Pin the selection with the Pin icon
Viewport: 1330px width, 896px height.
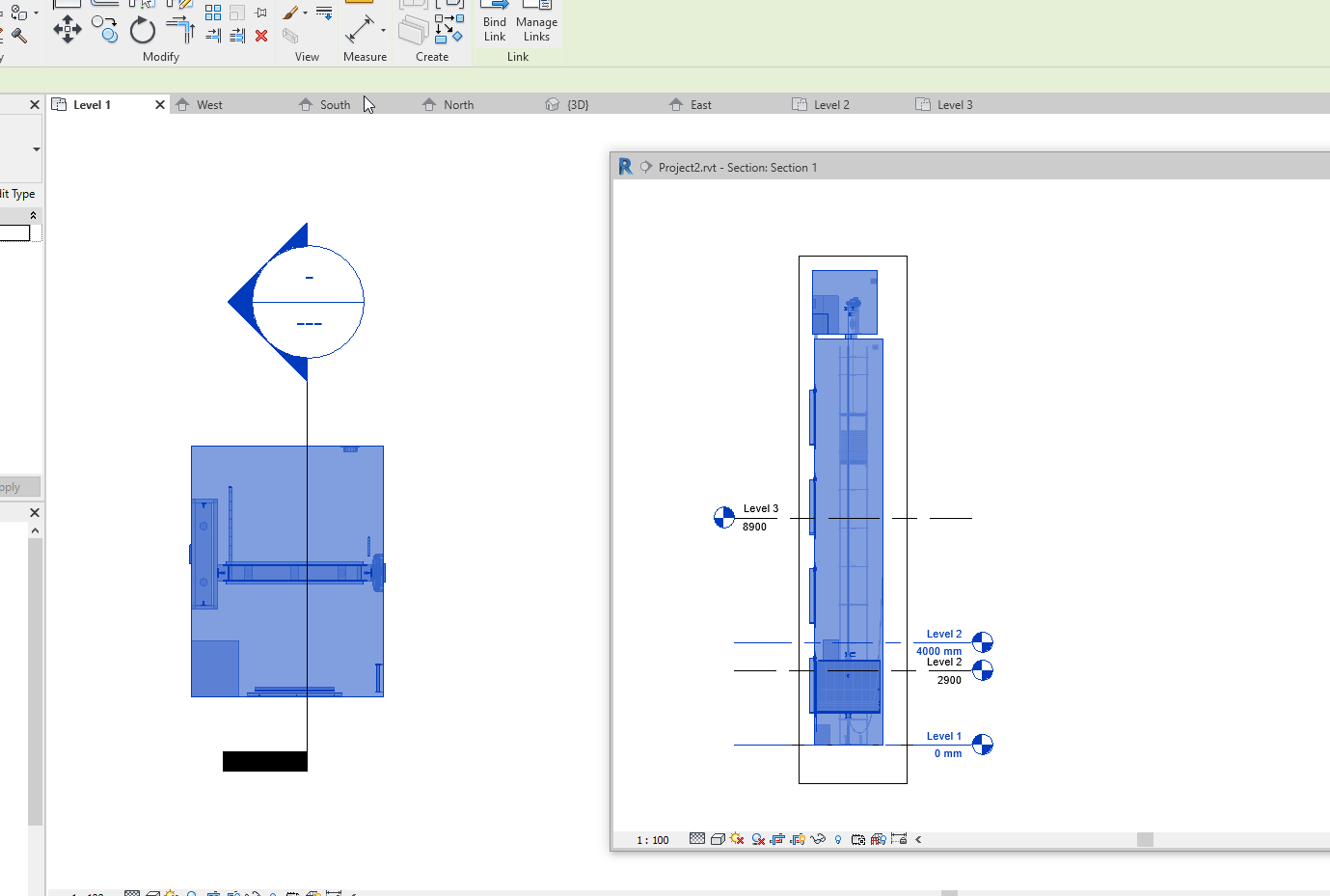click(260, 12)
